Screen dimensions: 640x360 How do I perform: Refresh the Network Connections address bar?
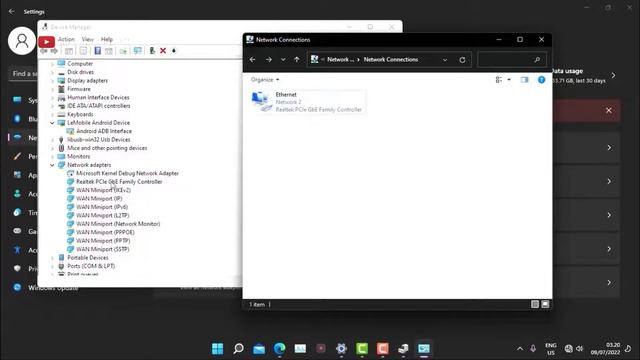tap(462, 60)
